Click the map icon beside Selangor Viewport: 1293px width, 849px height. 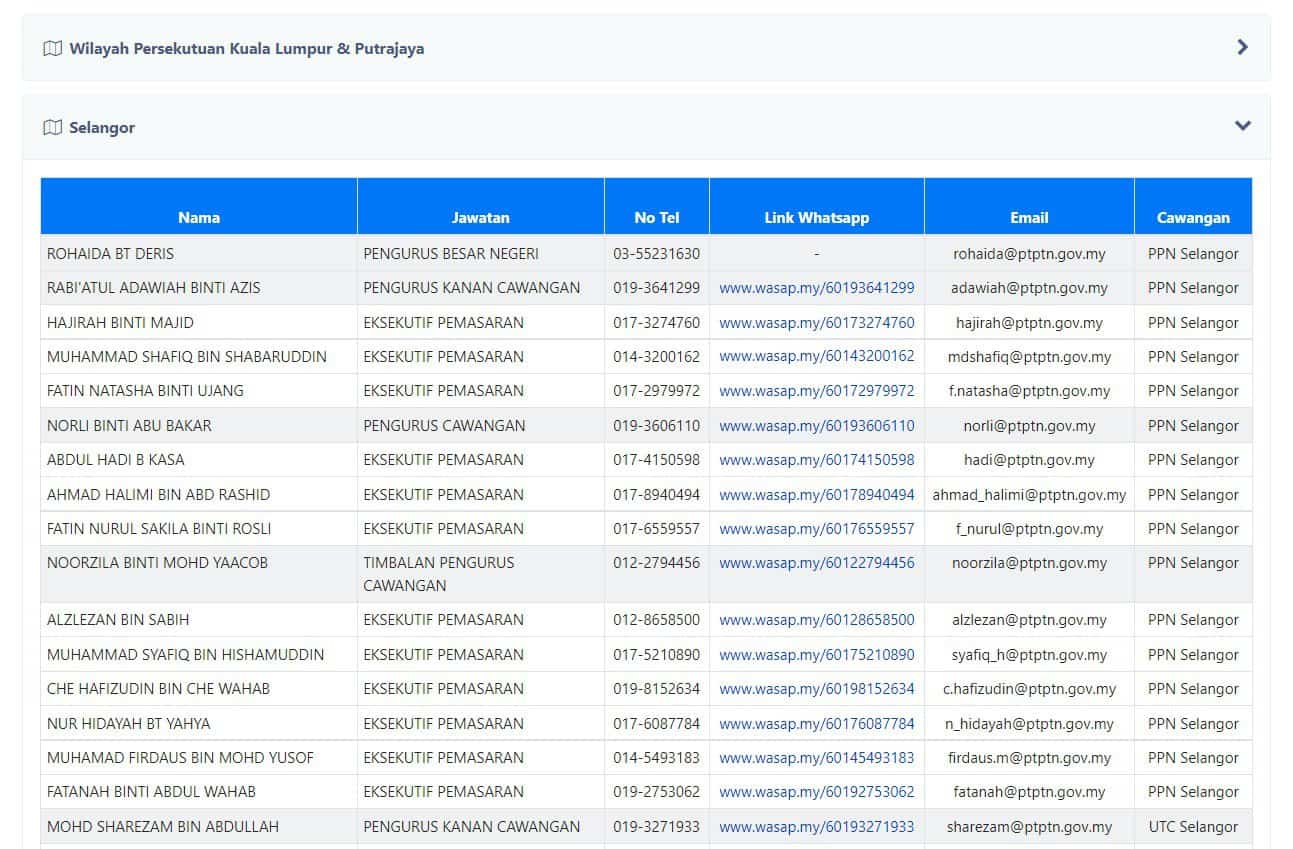tap(53, 128)
